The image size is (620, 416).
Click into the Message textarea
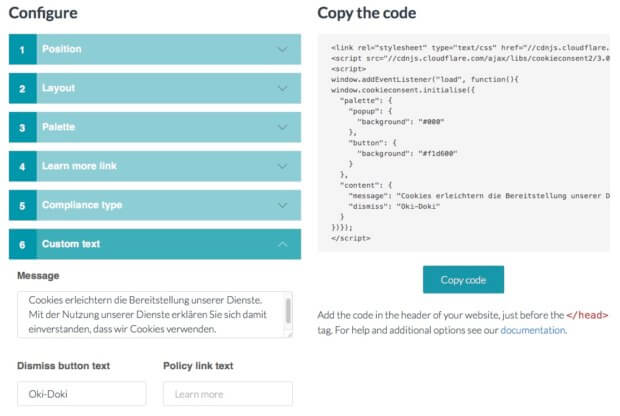[x=155, y=315]
